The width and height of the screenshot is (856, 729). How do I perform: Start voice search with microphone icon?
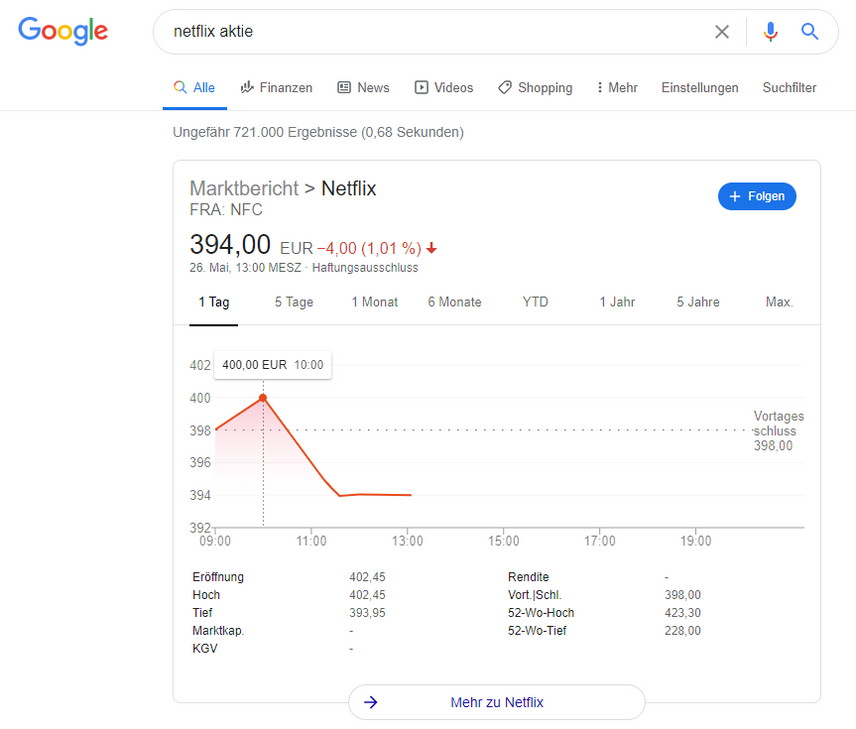point(770,32)
